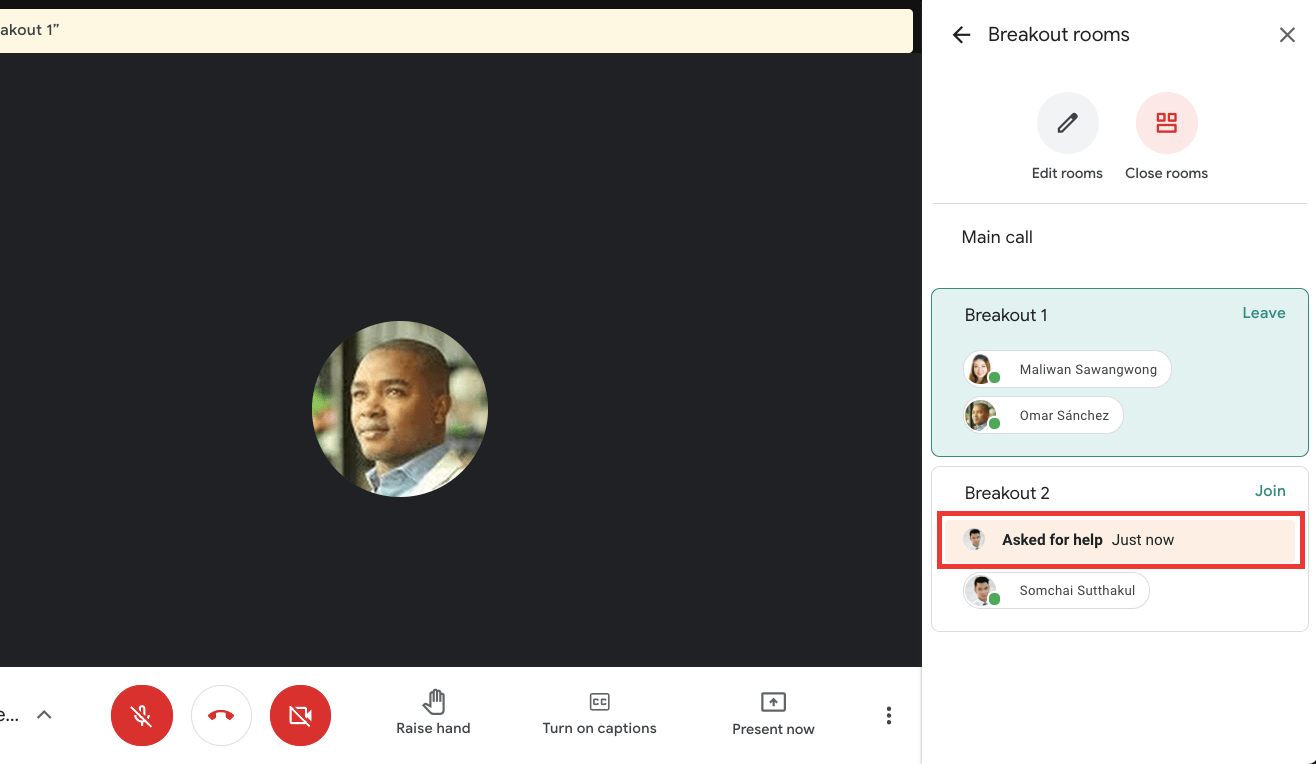Screen dimensions: 1316x764
Task: Open the Close rooms icon
Action: click(x=1166, y=122)
